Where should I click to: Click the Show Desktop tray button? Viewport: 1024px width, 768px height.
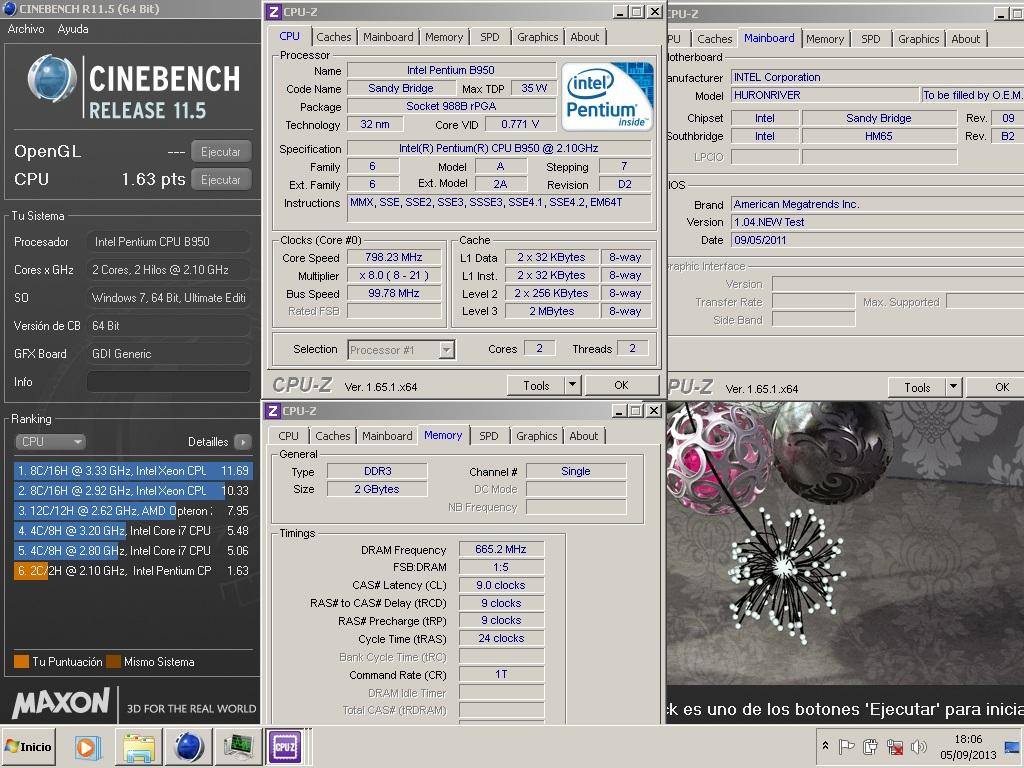pos(1014,746)
